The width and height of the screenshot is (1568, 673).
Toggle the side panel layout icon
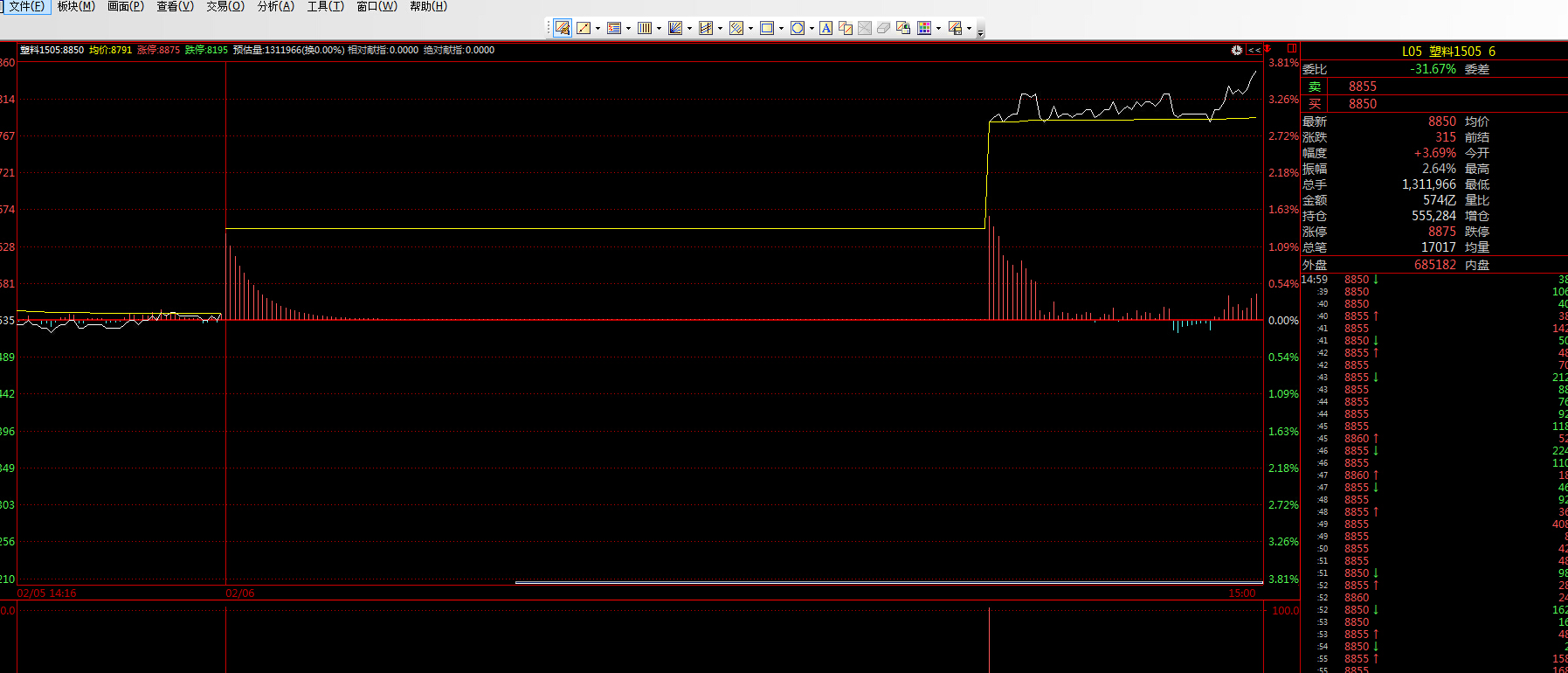click(1291, 49)
